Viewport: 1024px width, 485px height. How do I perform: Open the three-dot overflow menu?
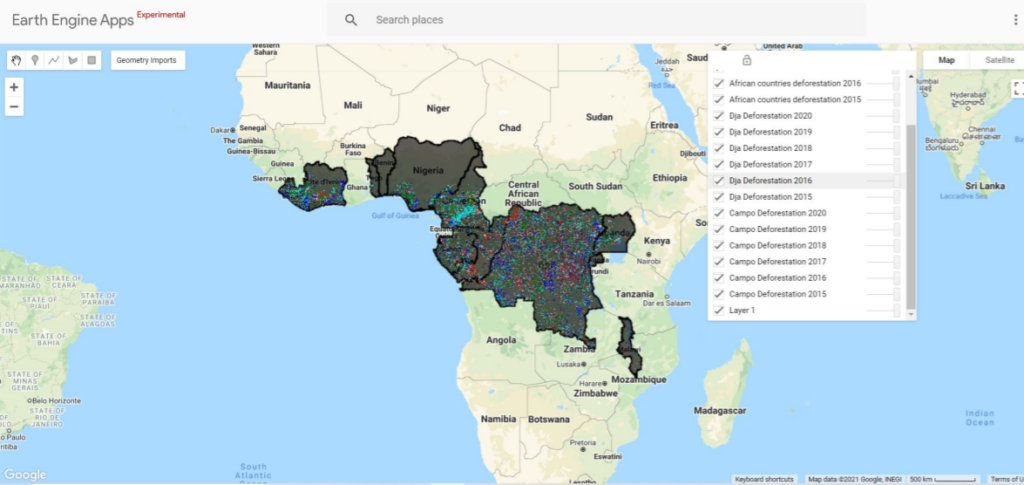click(1016, 20)
